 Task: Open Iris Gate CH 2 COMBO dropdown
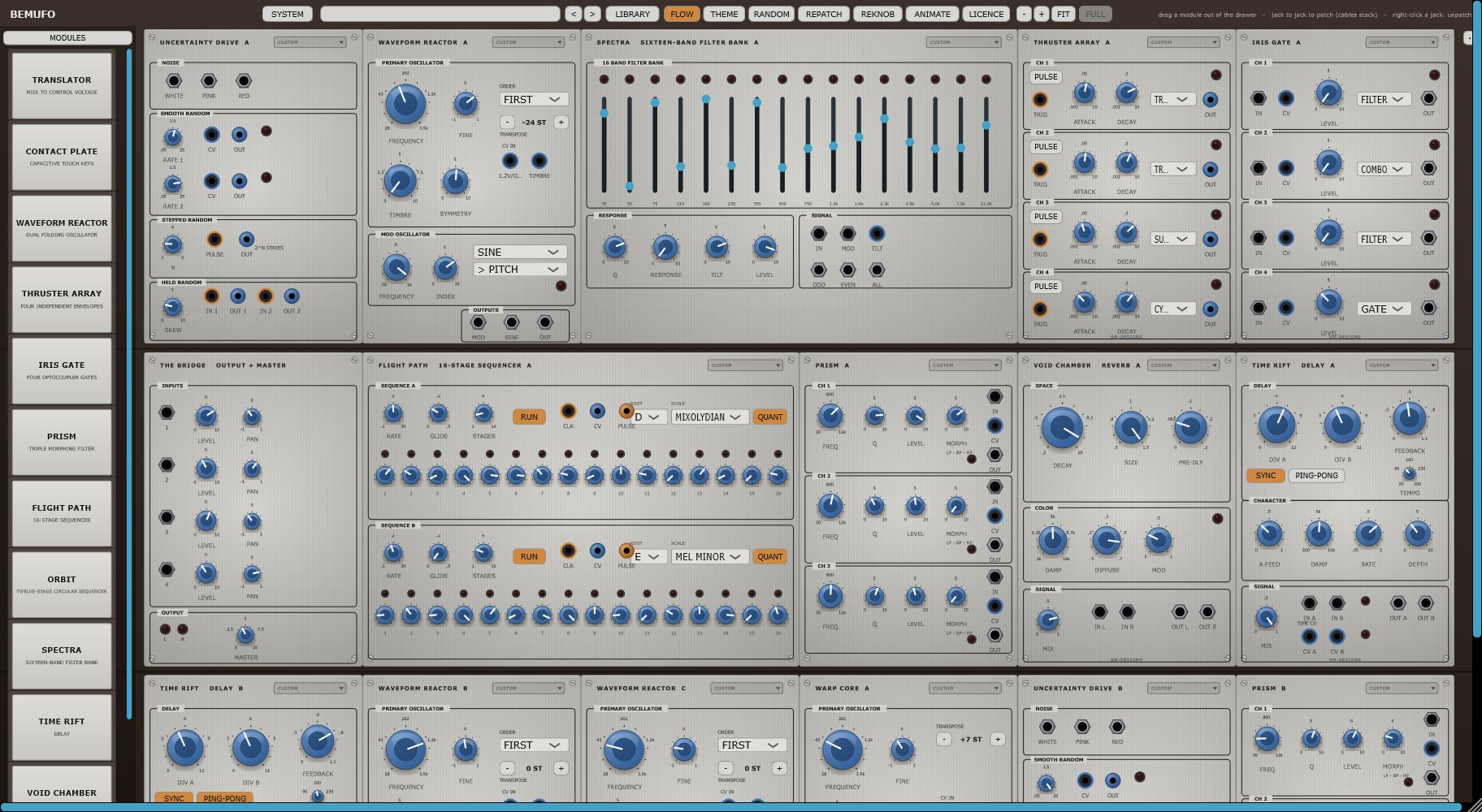[x=1383, y=169]
